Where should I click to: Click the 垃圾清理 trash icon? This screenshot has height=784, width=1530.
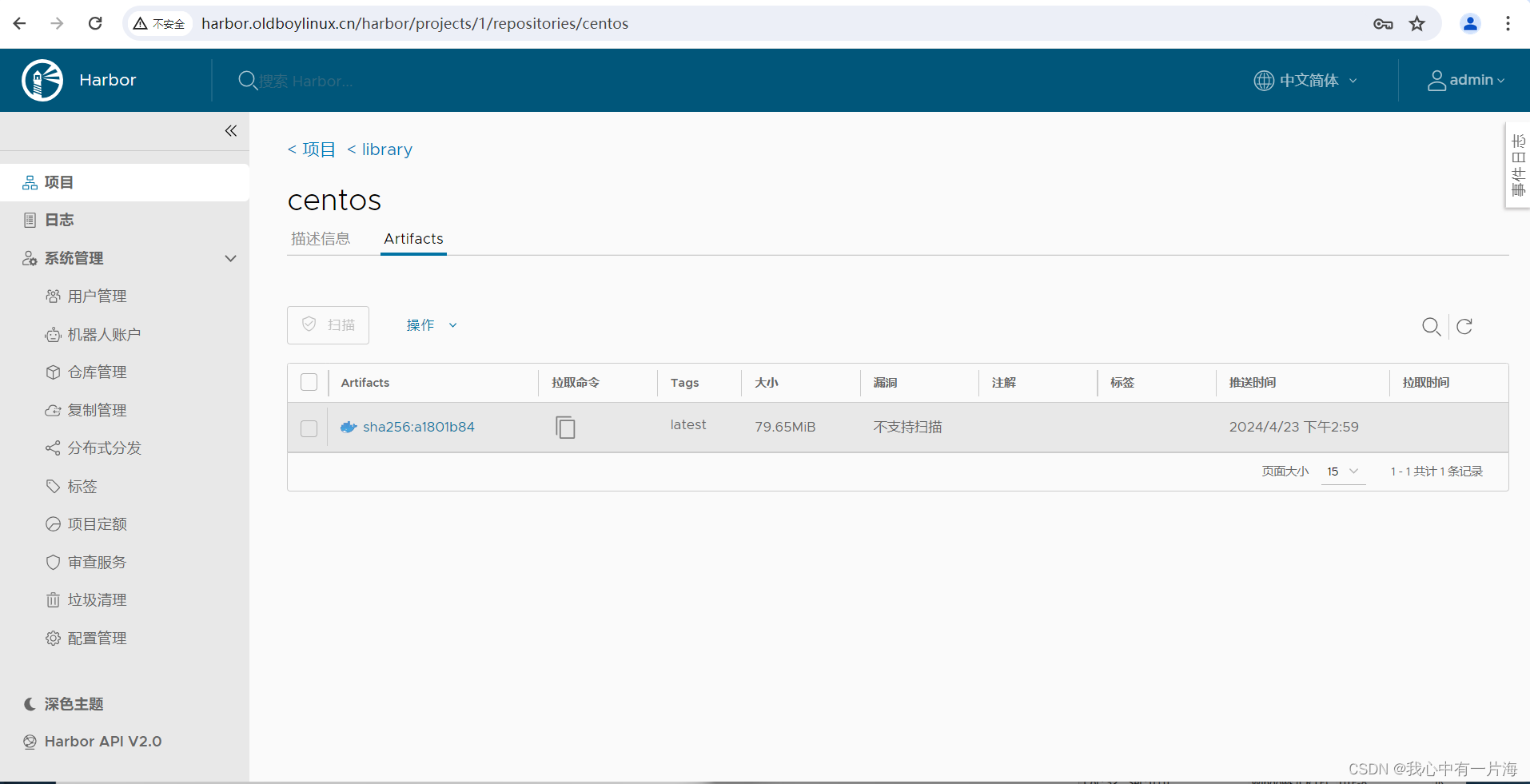coord(53,600)
